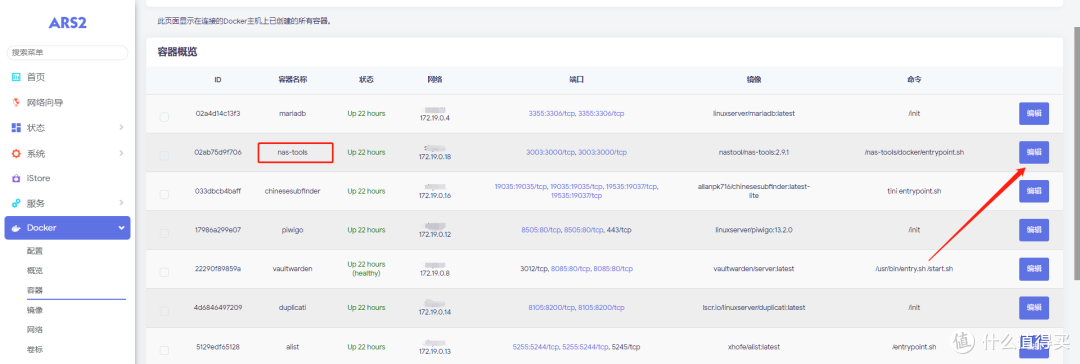This screenshot has height=364, width=1080.
Task: Open vaultwarden port link 8085:80/tcp
Action: [x=571, y=268]
